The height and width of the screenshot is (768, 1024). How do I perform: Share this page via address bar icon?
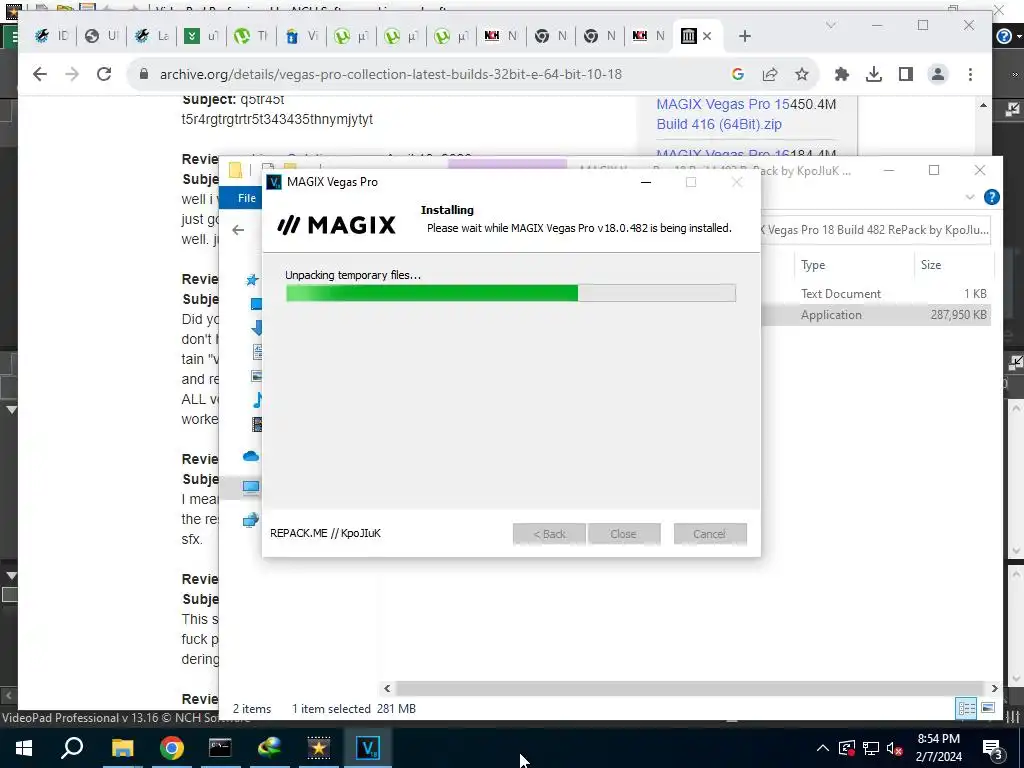coord(770,74)
